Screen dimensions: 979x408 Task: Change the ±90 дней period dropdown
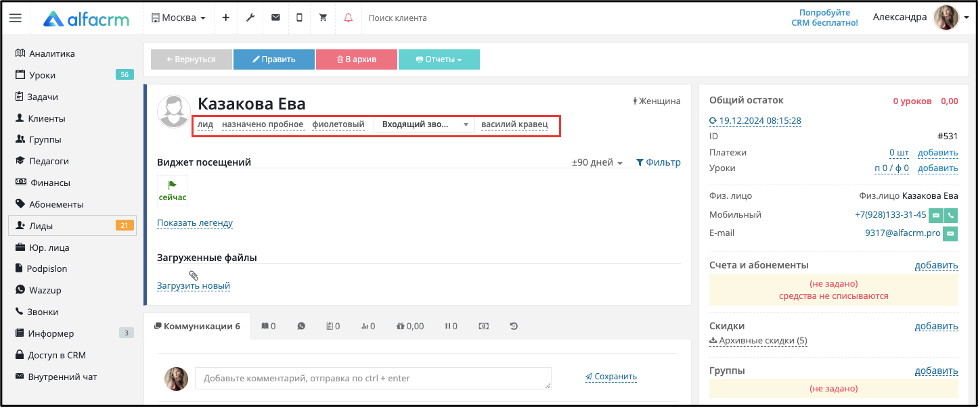point(598,162)
